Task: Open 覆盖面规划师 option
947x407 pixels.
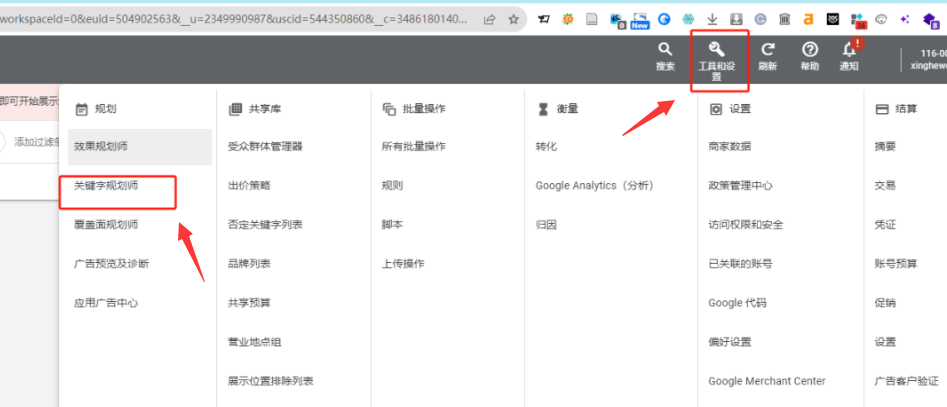Action: (x=106, y=225)
